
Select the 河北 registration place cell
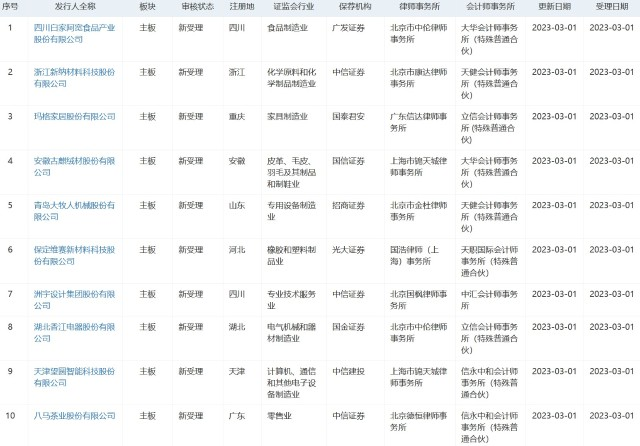237,250
